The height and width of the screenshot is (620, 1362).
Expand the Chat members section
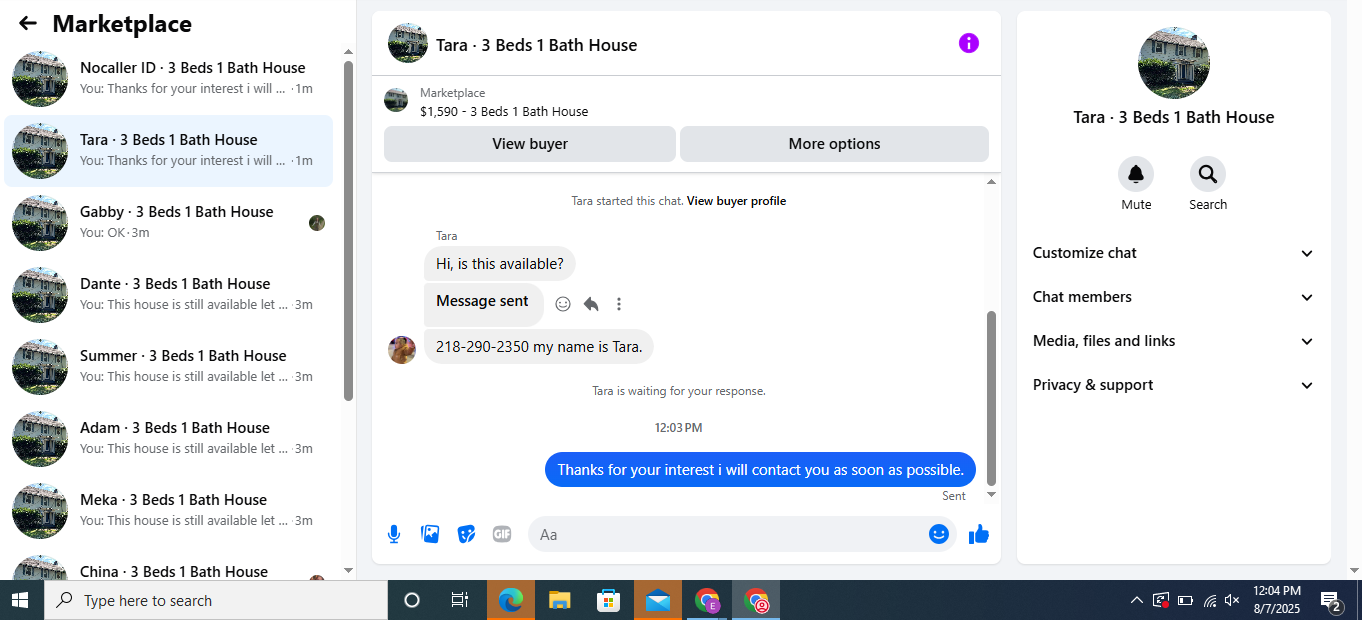click(x=1173, y=297)
